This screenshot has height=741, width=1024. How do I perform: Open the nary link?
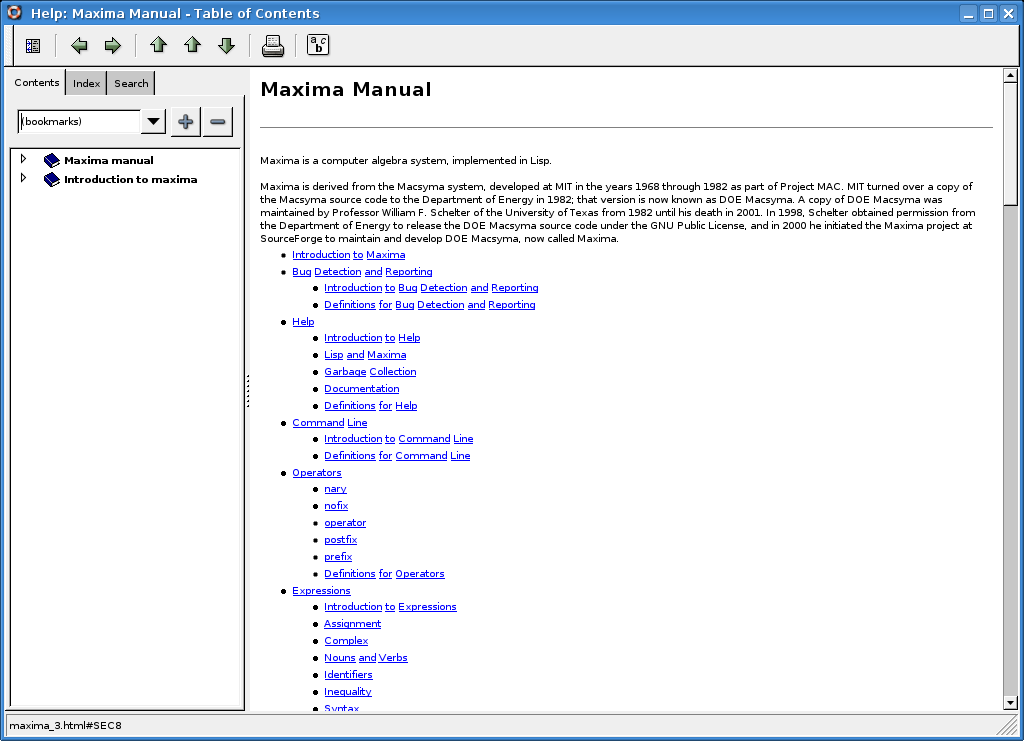[x=335, y=489]
